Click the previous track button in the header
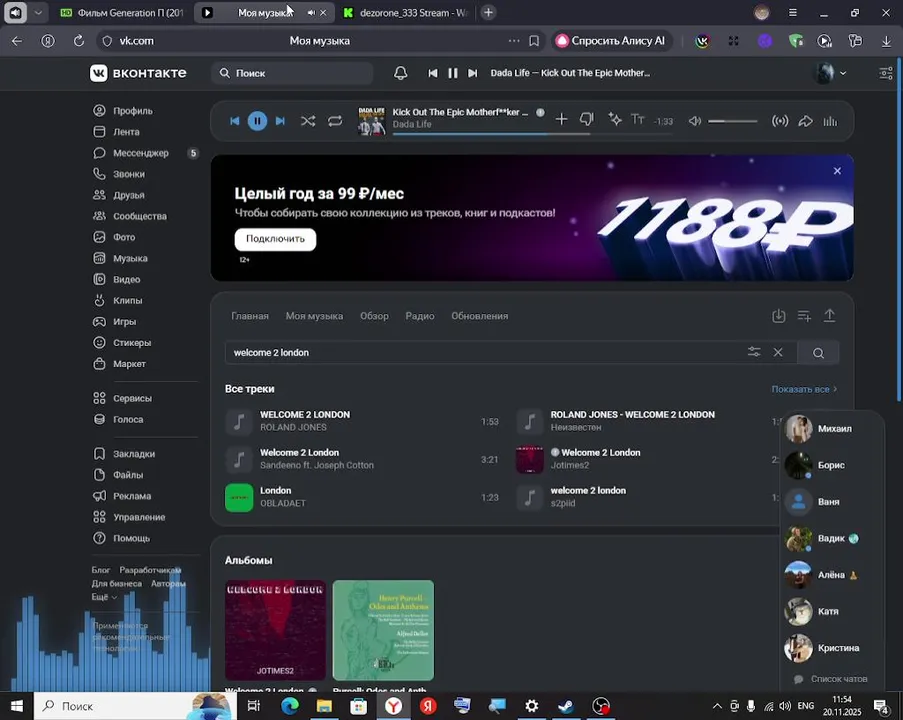The image size is (903, 720). pyautogui.click(x=433, y=73)
